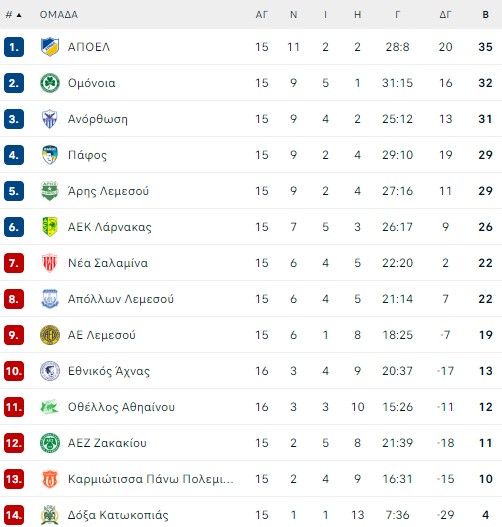The height and width of the screenshot is (527, 502).
Task: Click the Πάφος club badge
Action: 50,155
